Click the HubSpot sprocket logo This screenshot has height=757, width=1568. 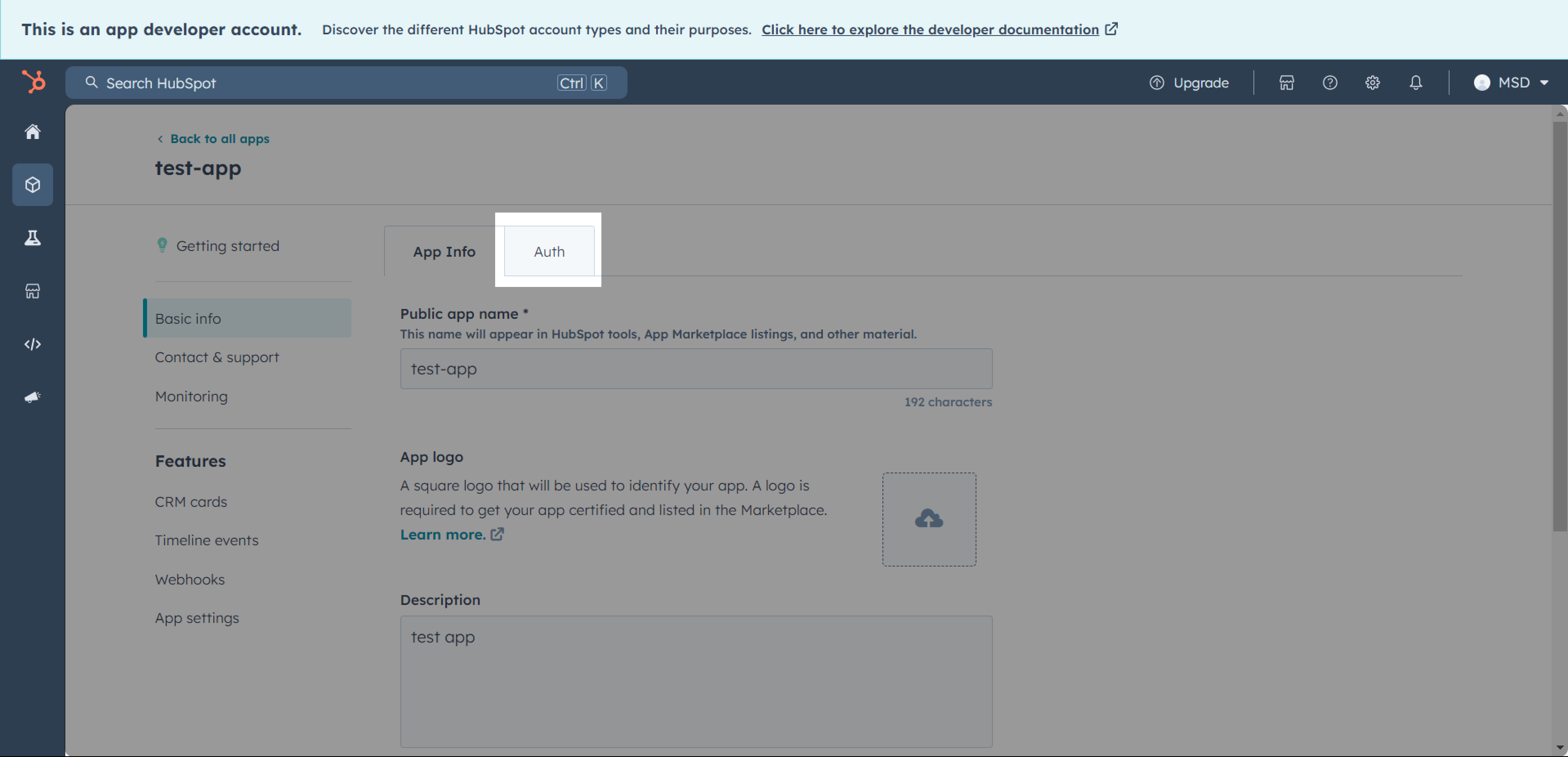pos(34,82)
